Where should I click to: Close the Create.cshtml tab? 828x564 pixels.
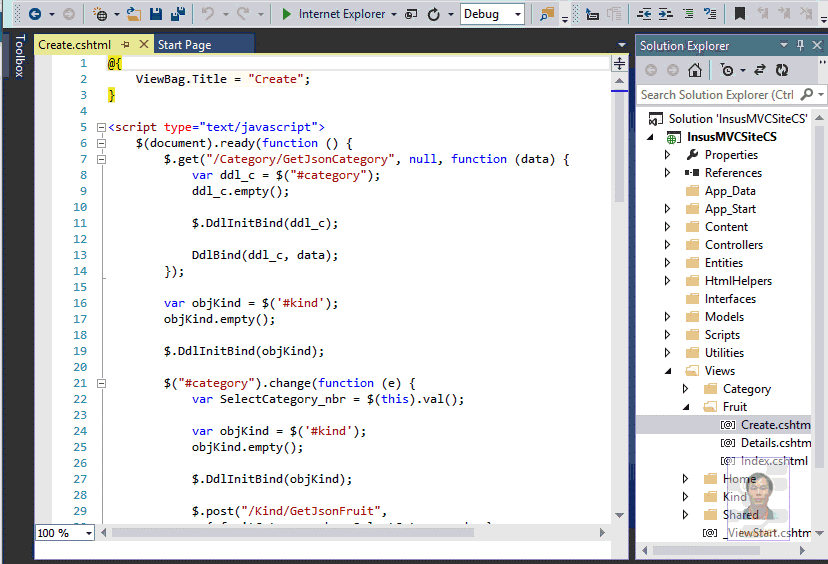tap(143, 44)
